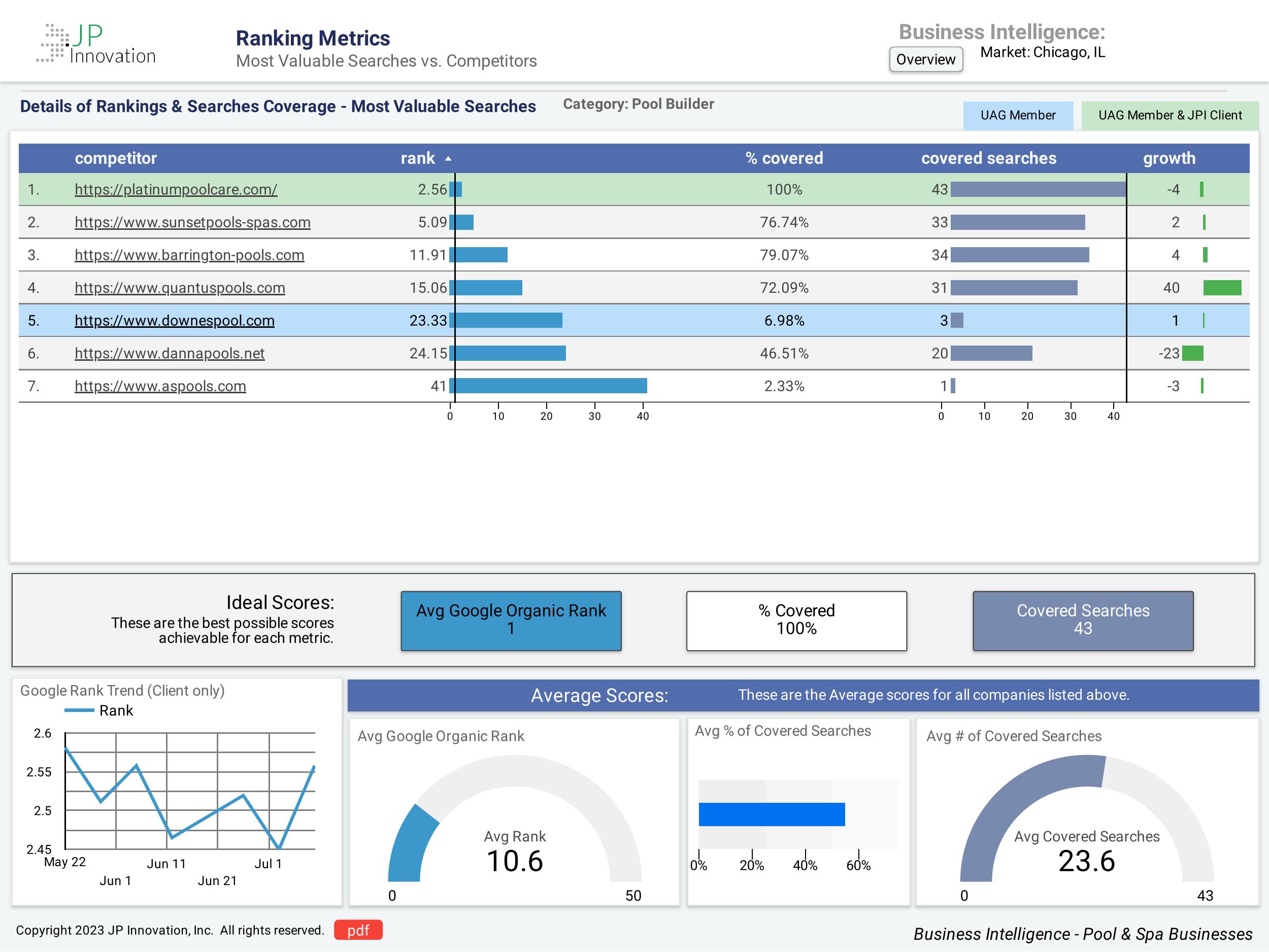
Task: Click the Rank legend in trend chart
Action: (98, 710)
